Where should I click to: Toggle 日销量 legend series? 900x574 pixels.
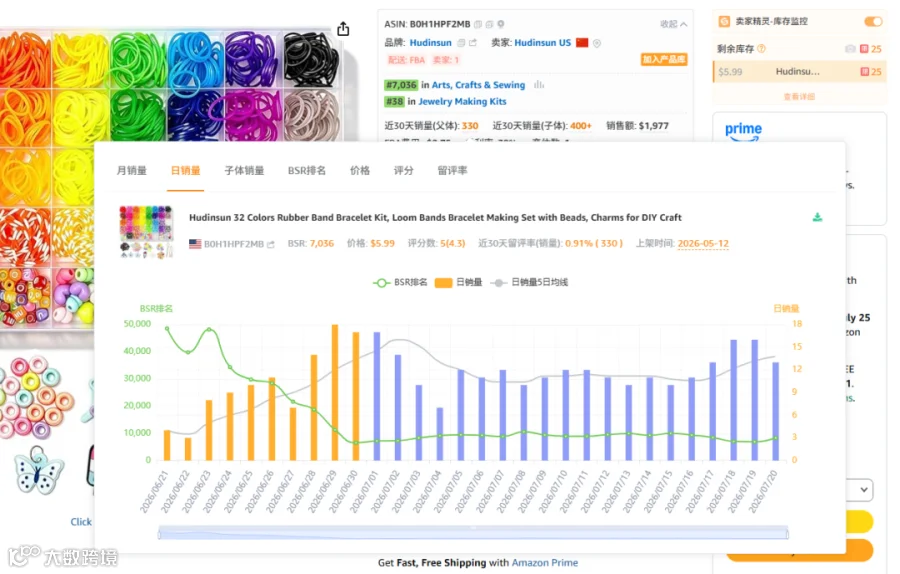point(459,282)
